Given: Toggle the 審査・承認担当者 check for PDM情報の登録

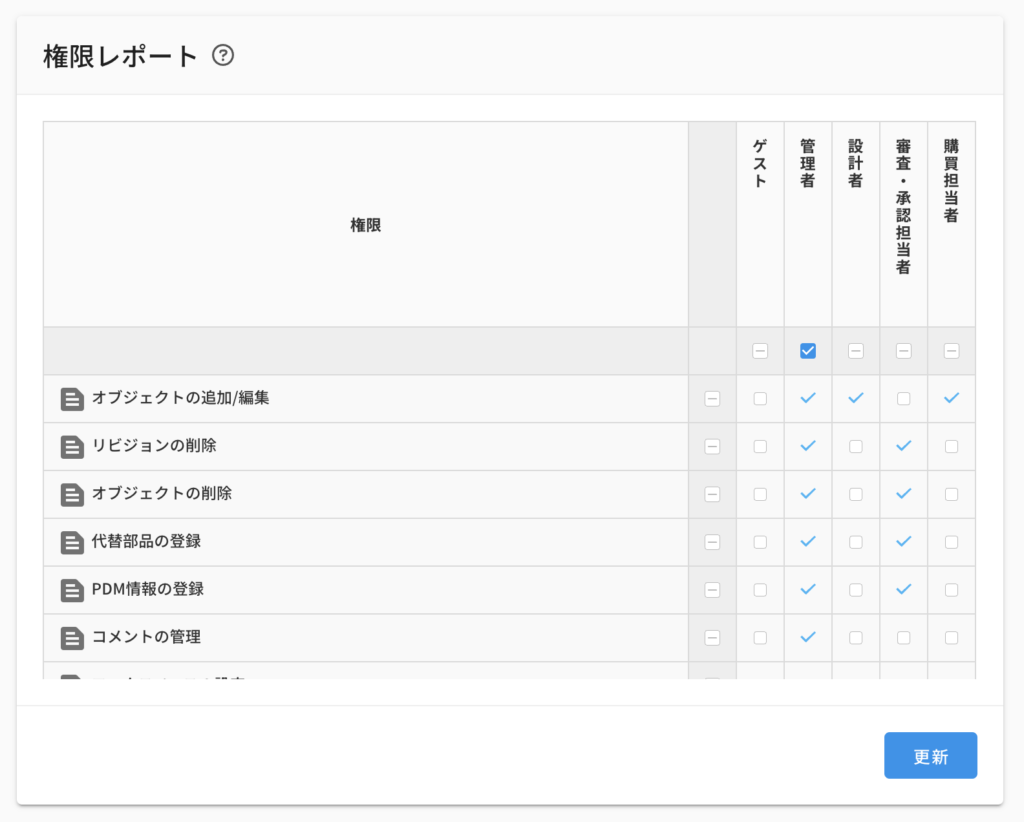Looking at the screenshot, I should (x=902, y=590).
